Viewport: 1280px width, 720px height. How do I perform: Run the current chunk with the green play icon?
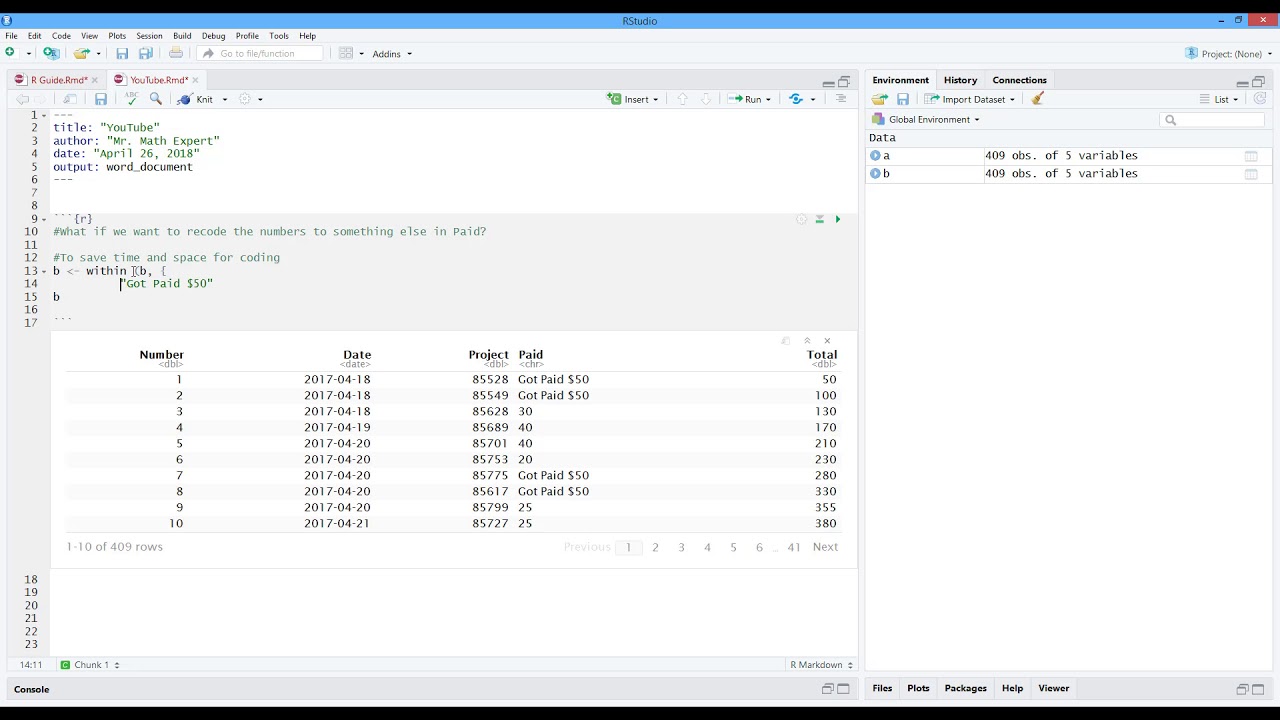(838, 219)
